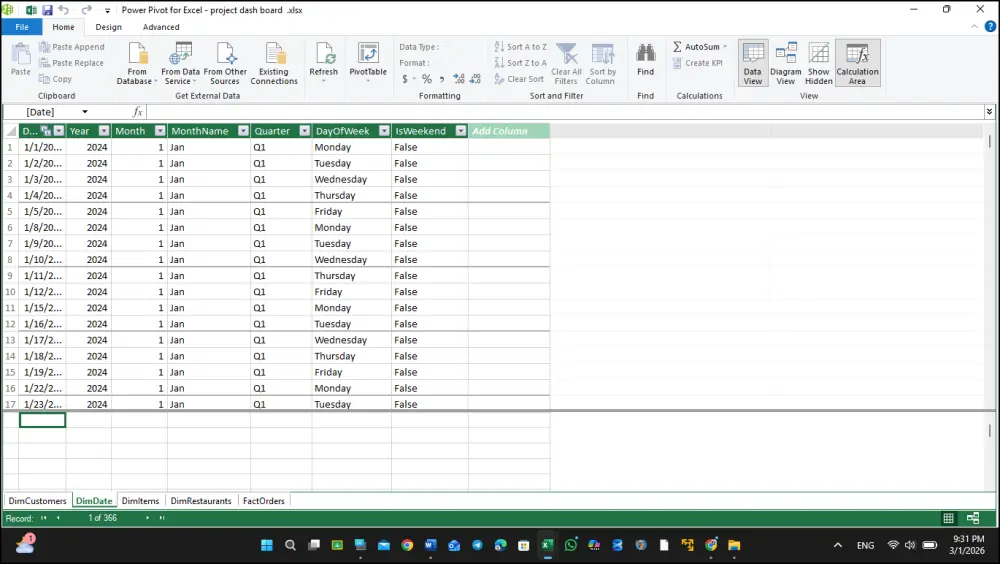Sort A to Z

coord(520,47)
